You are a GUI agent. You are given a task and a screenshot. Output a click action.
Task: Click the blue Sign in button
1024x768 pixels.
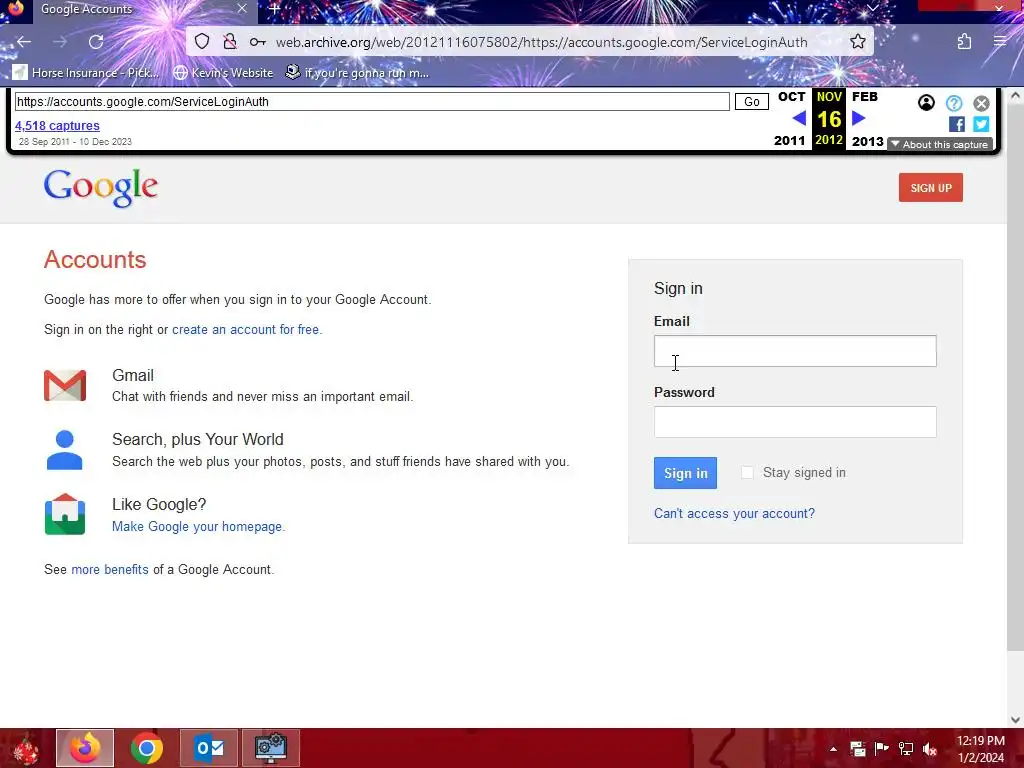pos(685,473)
